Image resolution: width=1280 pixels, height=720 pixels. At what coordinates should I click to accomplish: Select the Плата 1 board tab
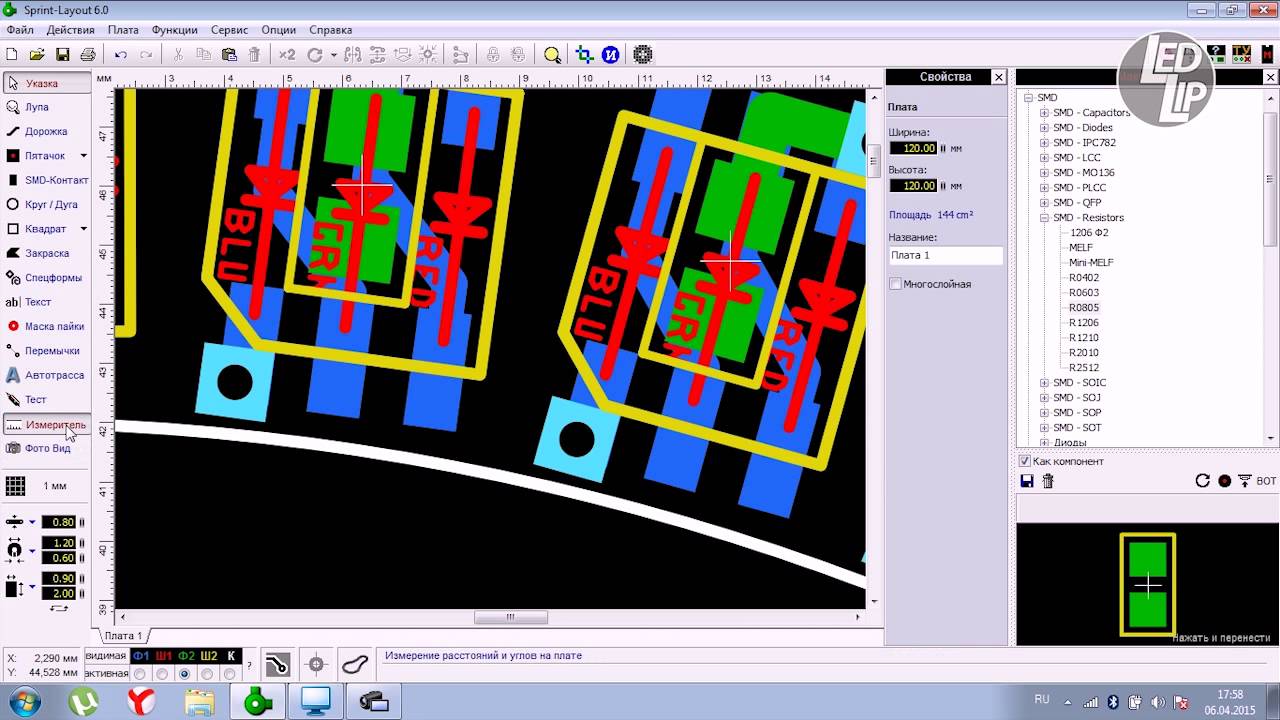[123, 636]
